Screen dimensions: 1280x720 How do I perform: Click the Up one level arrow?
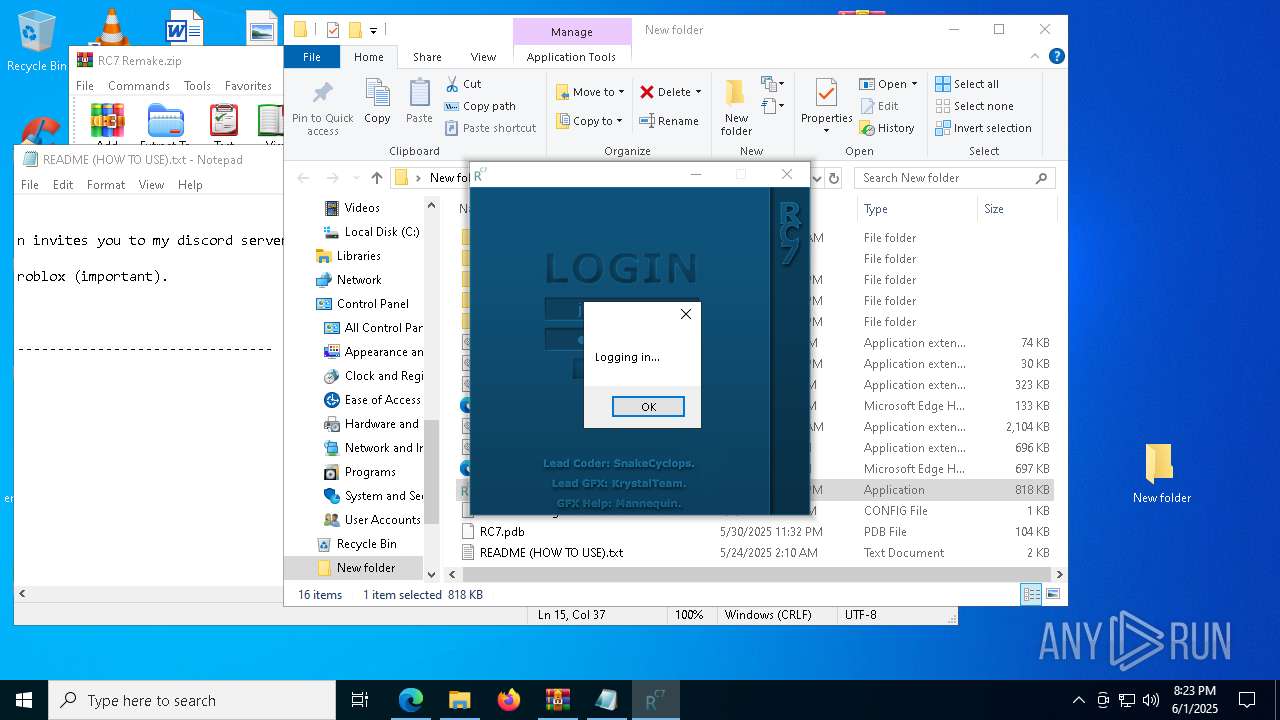(x=376, y=178)
